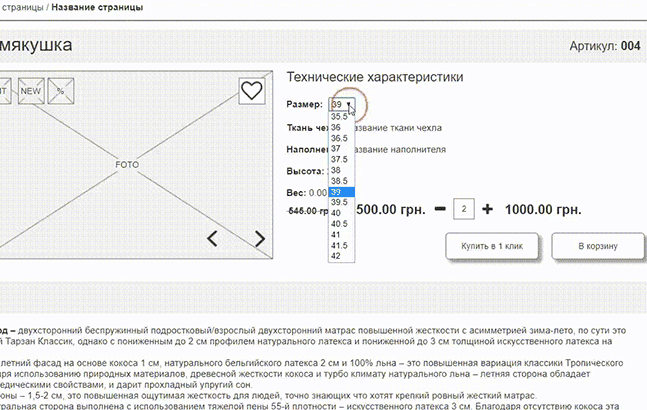Image resolution: width=647 pixels, height=410 pixels.
Task: Add product to favorites with heart icon
Action: tap(252, 91)
